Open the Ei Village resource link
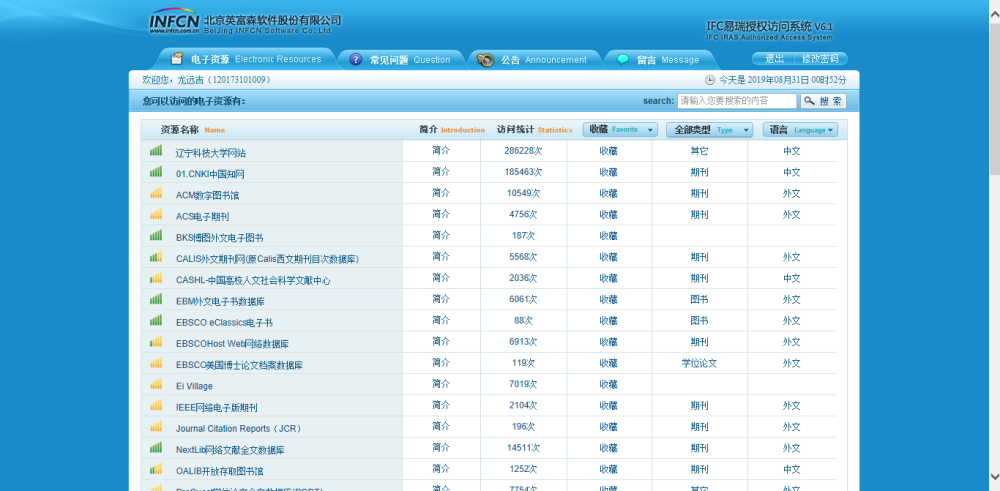Screen dimensions: 1000x491 195,386
